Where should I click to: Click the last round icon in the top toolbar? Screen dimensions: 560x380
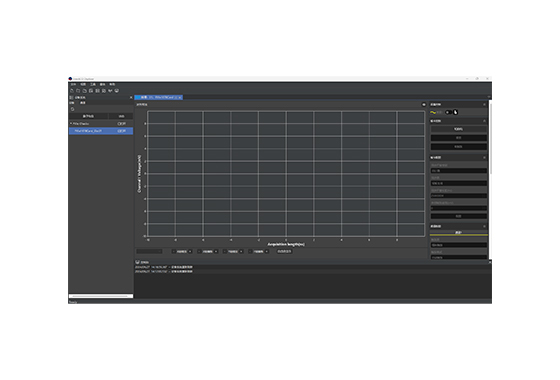[x=117, y=91]
